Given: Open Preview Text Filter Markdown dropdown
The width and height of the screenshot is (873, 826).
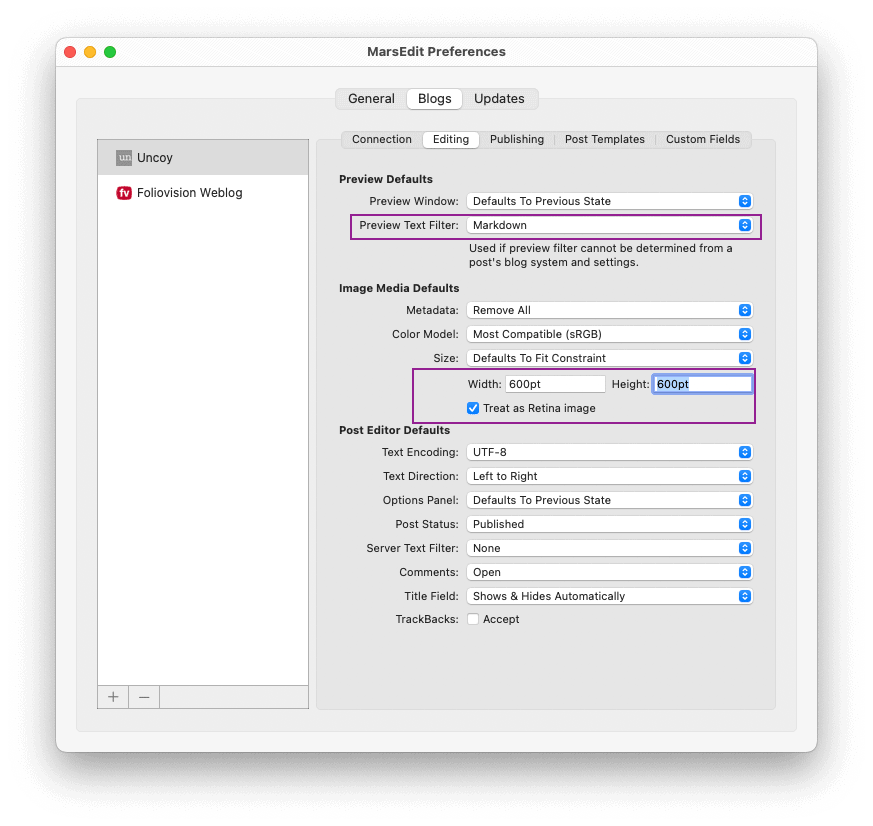Looking at the screenshot, I should coord(610,225).
